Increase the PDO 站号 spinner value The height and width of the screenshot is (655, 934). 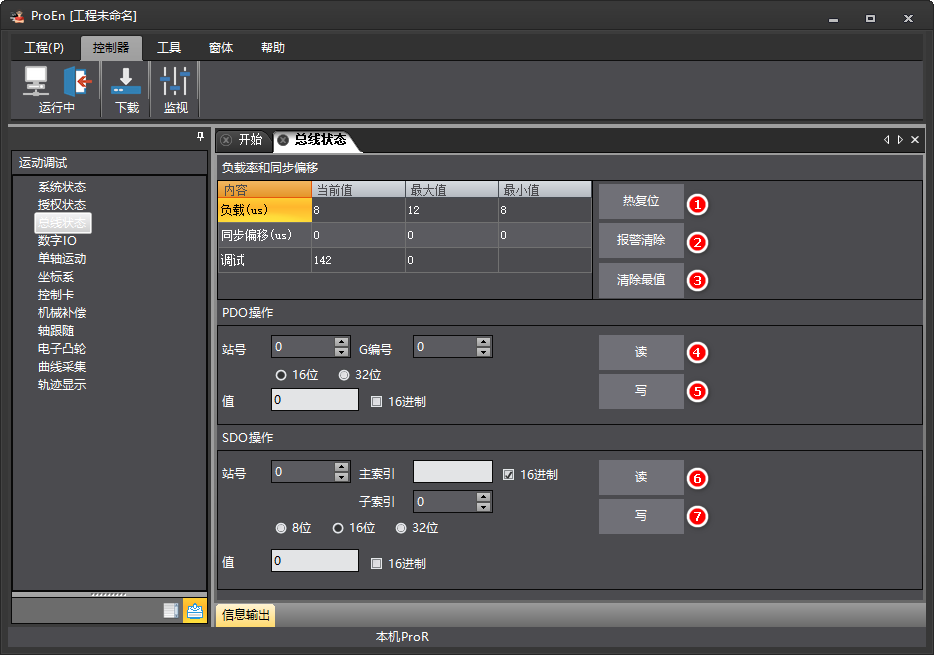pyautogui.click(x=341, y=342)
